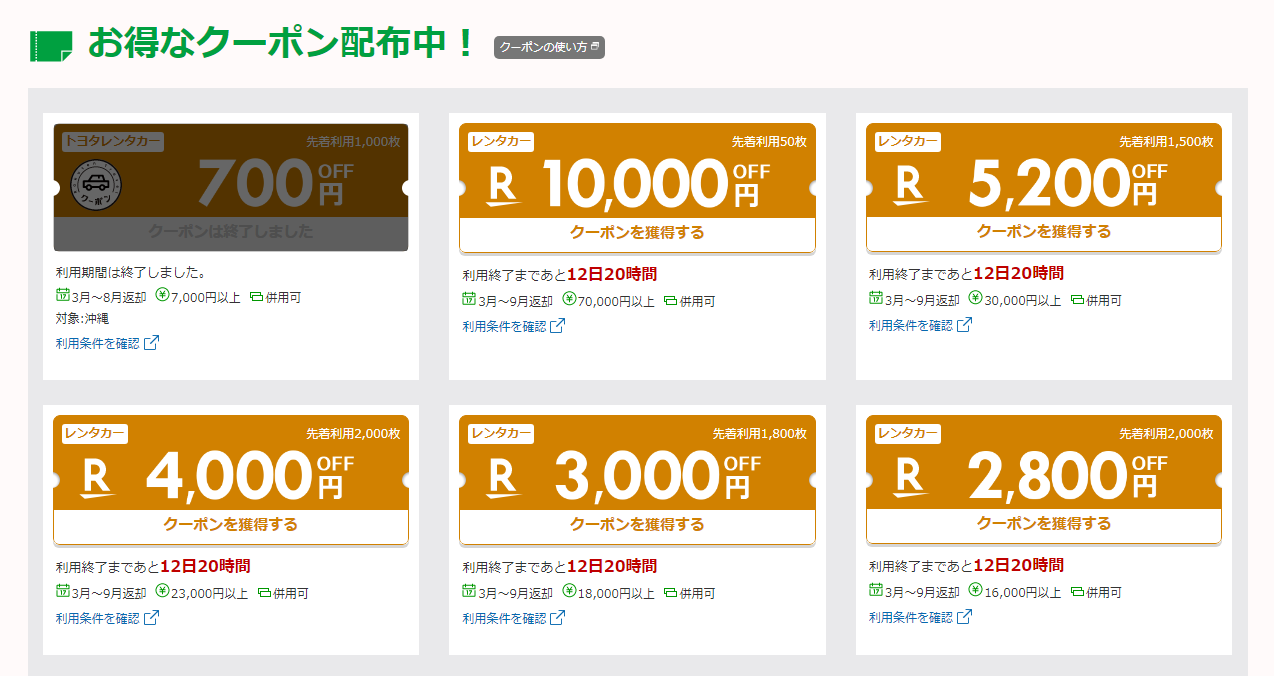Check usage conditions for the 10,000円 coupon
This screenshot has height=676, width=1274.
point(513,325)
